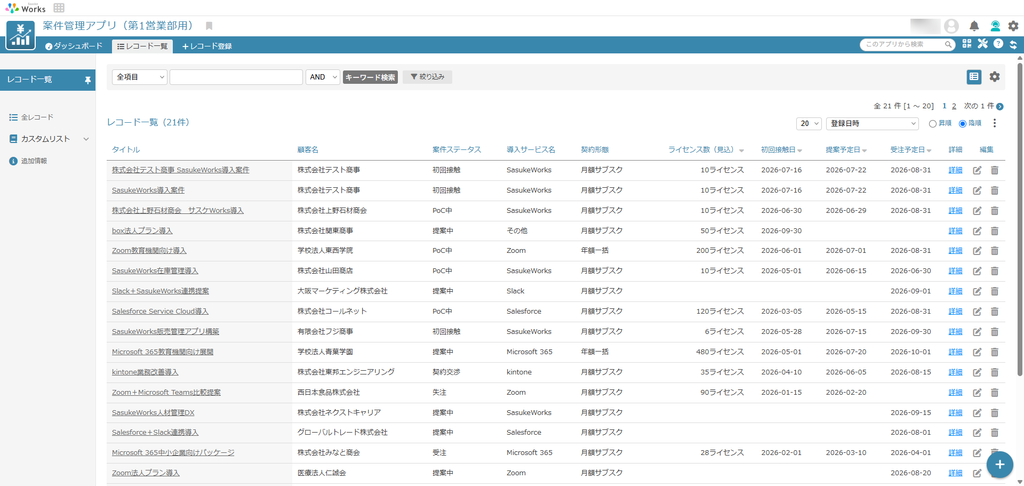This screenshot has width=1024, height=486.
Task: Pin the レコード一覧 sidebar
Action: point(88,80)
